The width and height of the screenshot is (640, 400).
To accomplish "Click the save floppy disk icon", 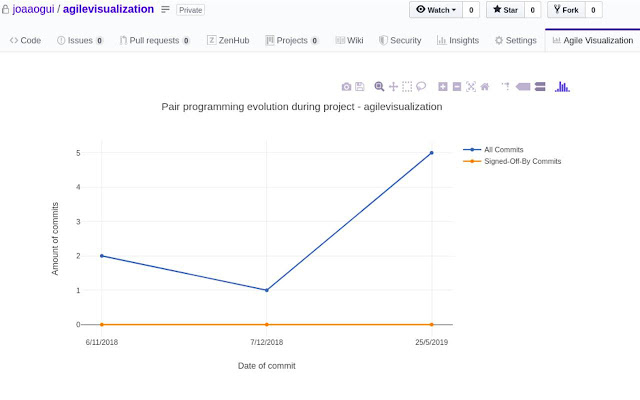I will click(360, 87).
